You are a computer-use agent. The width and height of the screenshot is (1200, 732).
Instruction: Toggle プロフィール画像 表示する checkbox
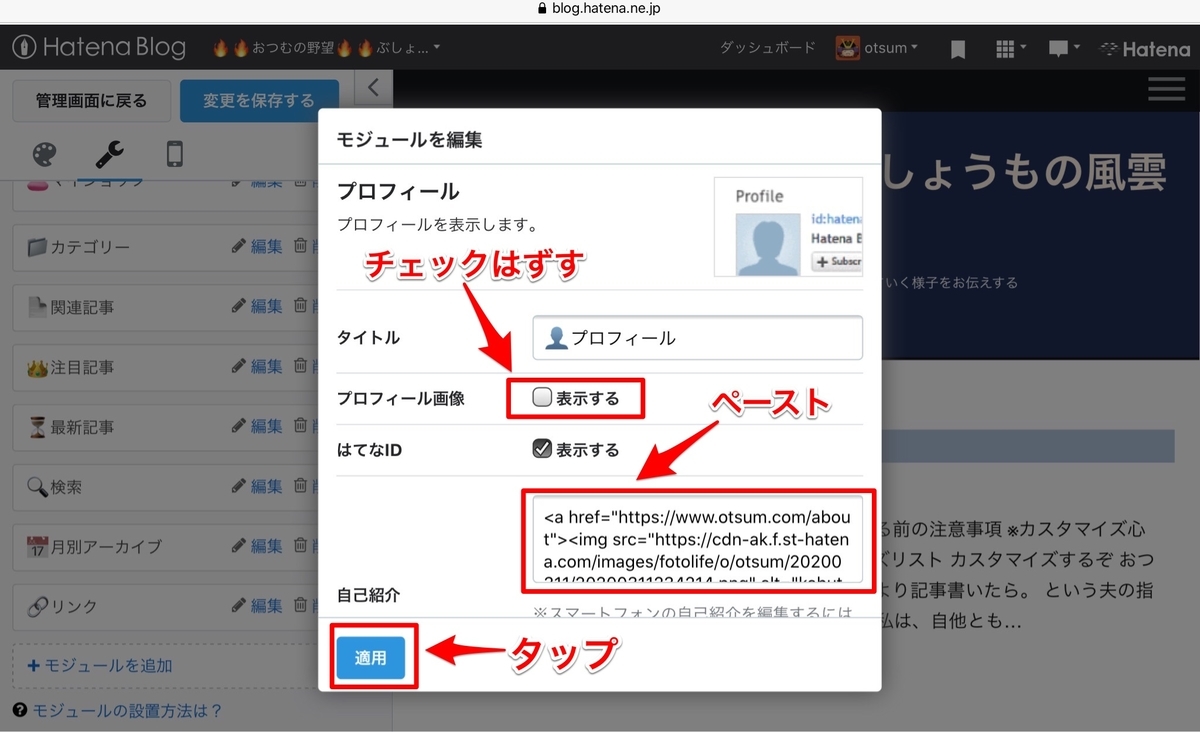pos(542,398)
